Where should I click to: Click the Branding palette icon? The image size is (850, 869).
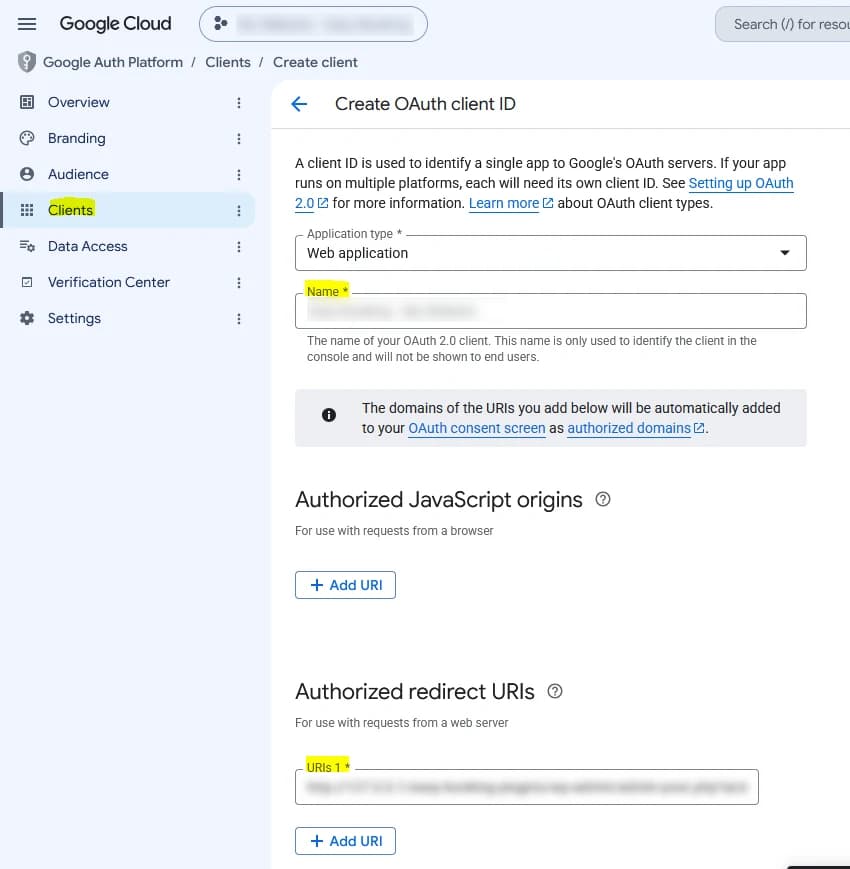27,139
